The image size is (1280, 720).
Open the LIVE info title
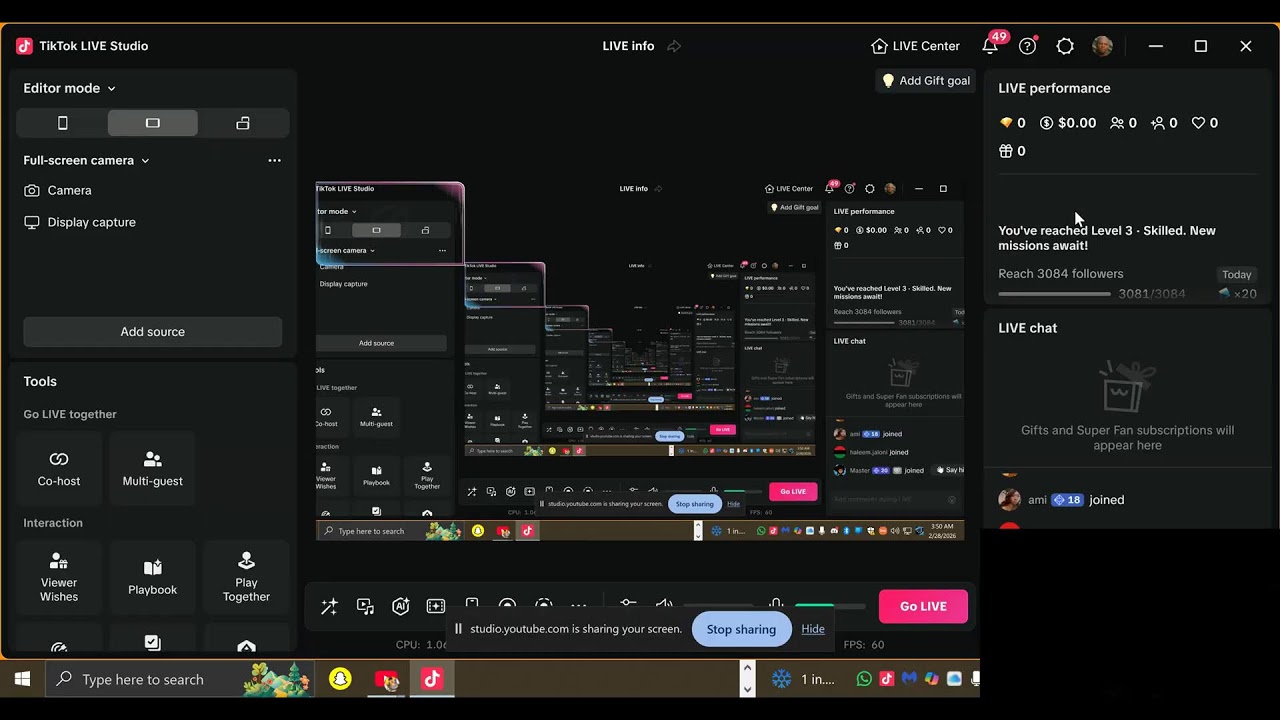628,46
